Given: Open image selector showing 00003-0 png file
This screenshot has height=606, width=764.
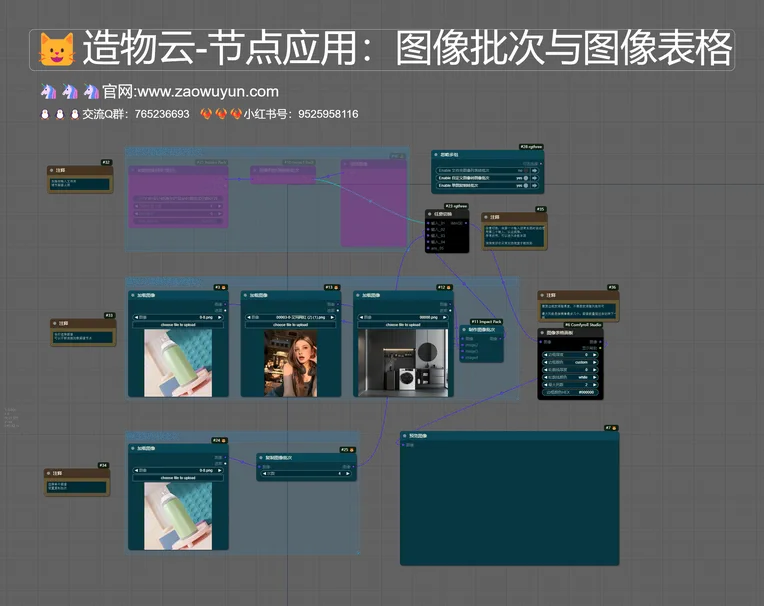Looking at the screenshot, I should pos(290,317).
